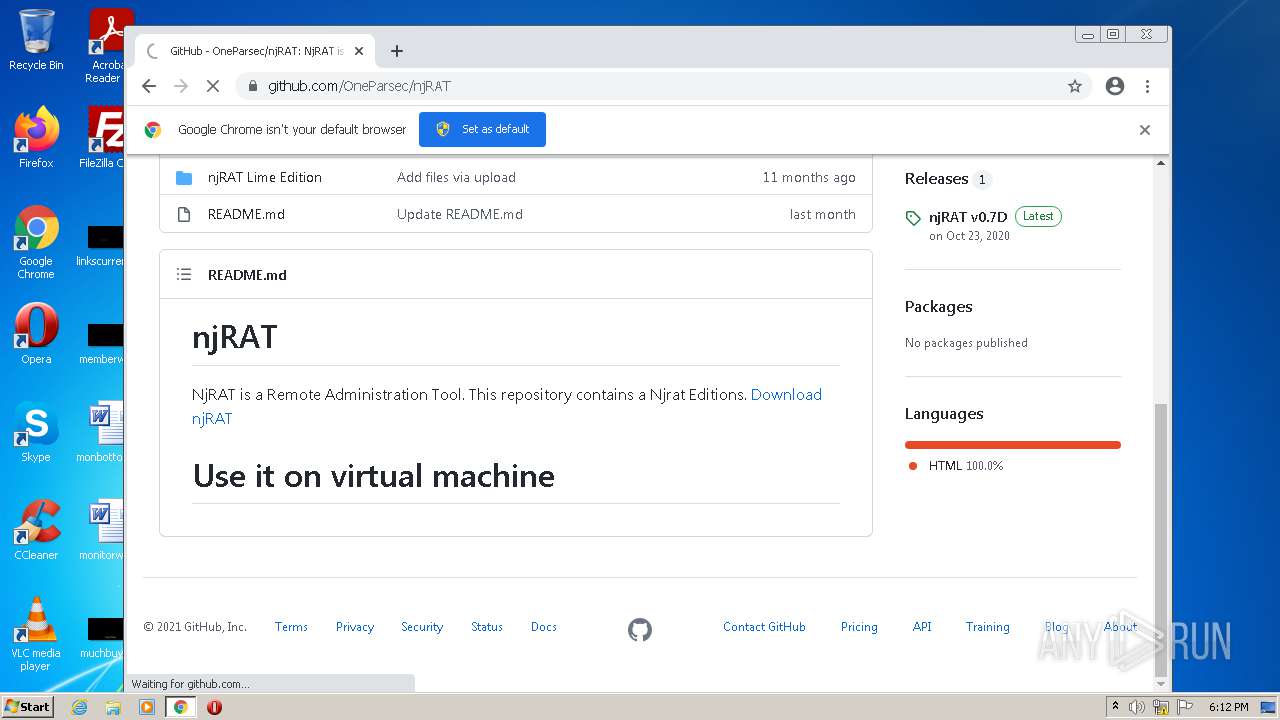
Task: Open the Packages section heading
Action: tap(938, 307)
